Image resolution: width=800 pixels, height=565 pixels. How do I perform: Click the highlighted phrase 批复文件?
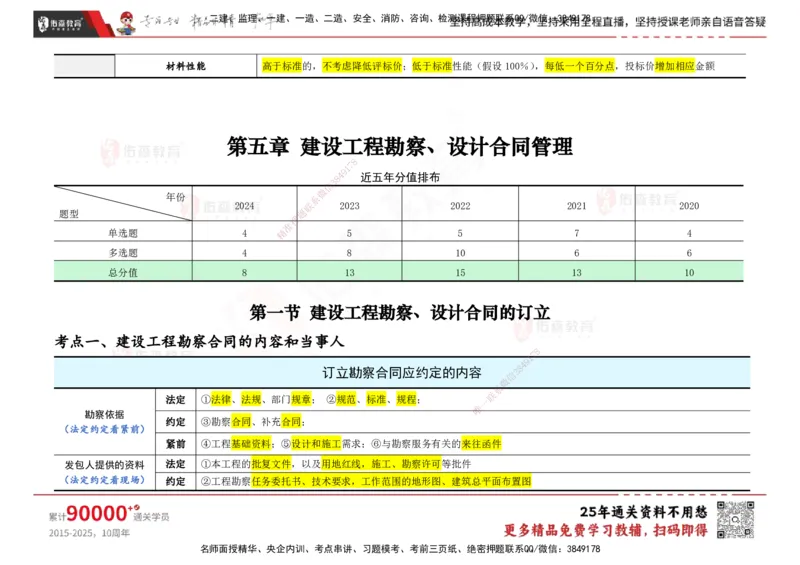pos(271,464)
